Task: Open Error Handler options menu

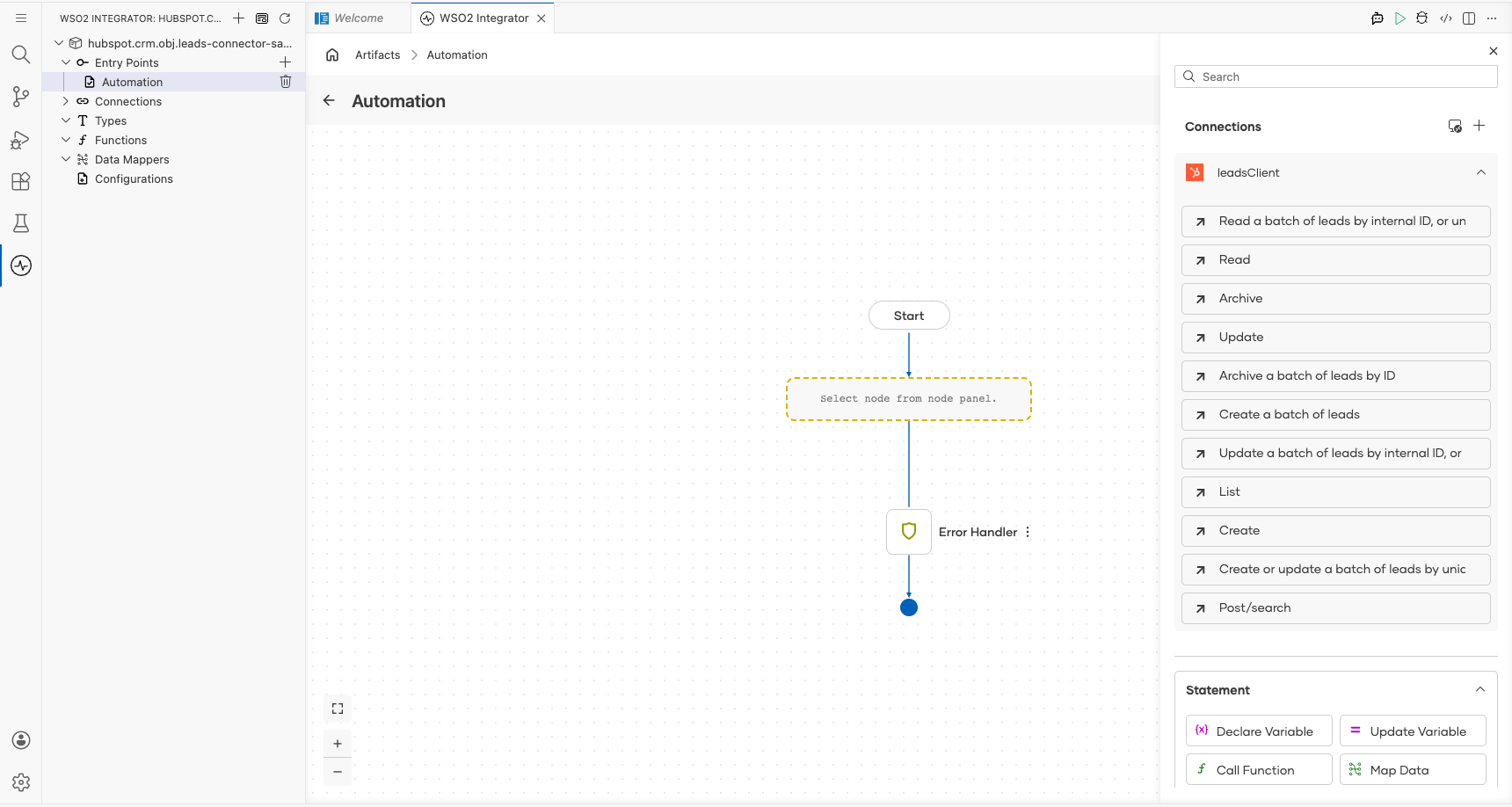Action: [x=1027, y=532]
